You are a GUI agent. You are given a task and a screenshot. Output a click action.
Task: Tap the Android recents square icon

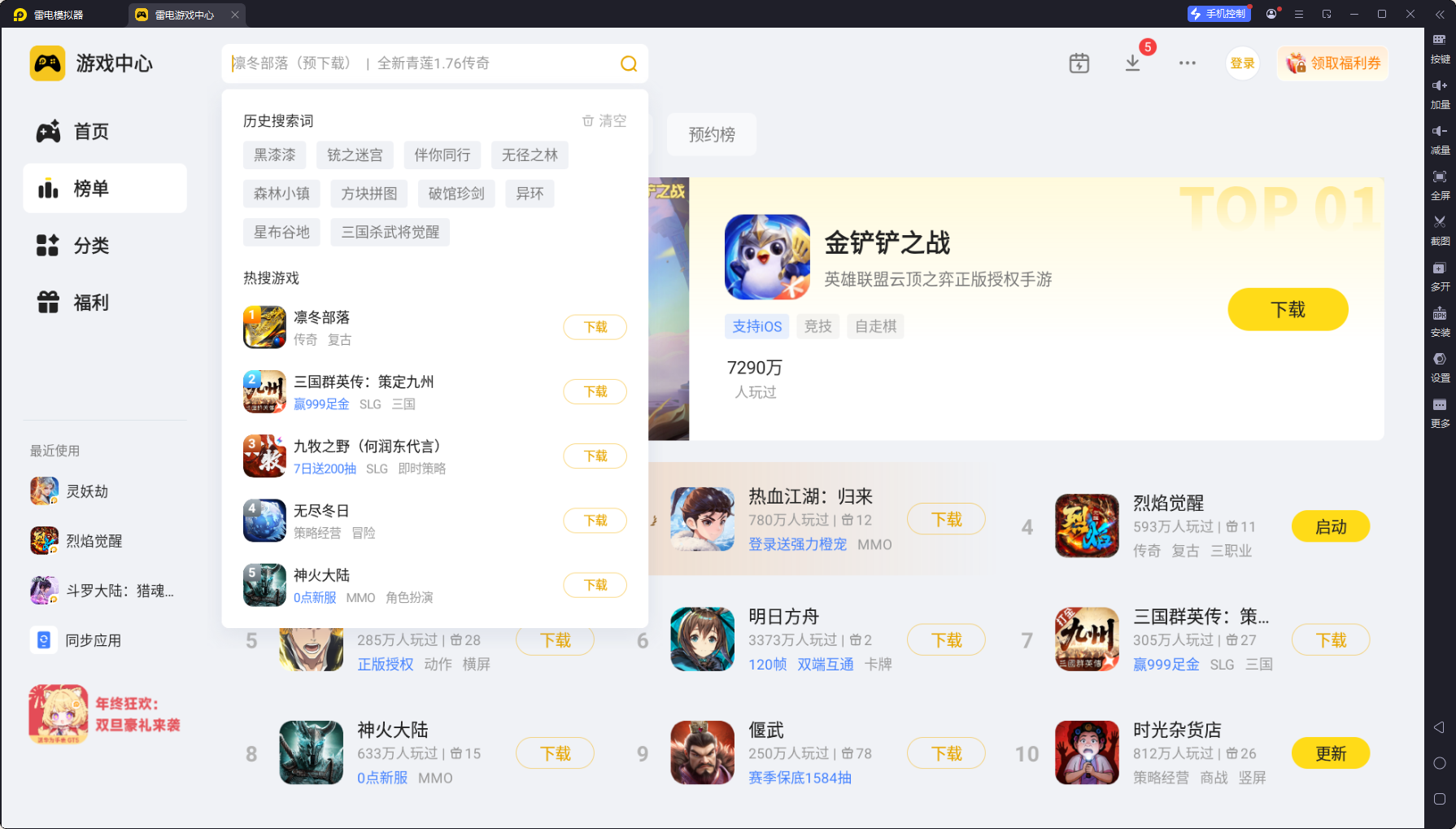click(1439, 799)
